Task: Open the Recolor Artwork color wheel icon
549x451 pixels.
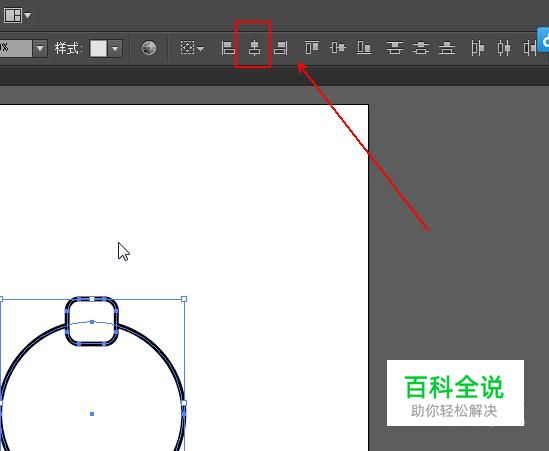Action: click(149, 48)
